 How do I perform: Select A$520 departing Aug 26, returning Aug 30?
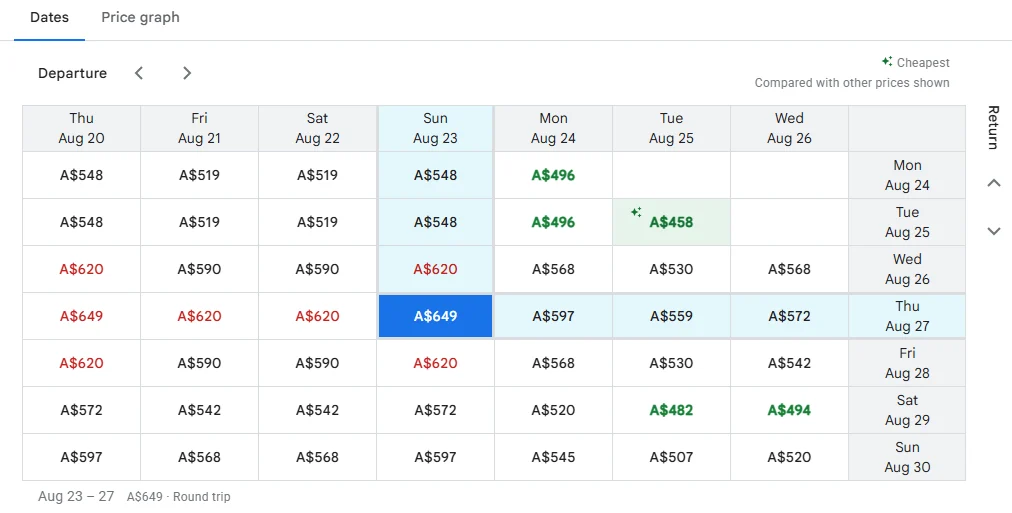click(x=789, y=457)
